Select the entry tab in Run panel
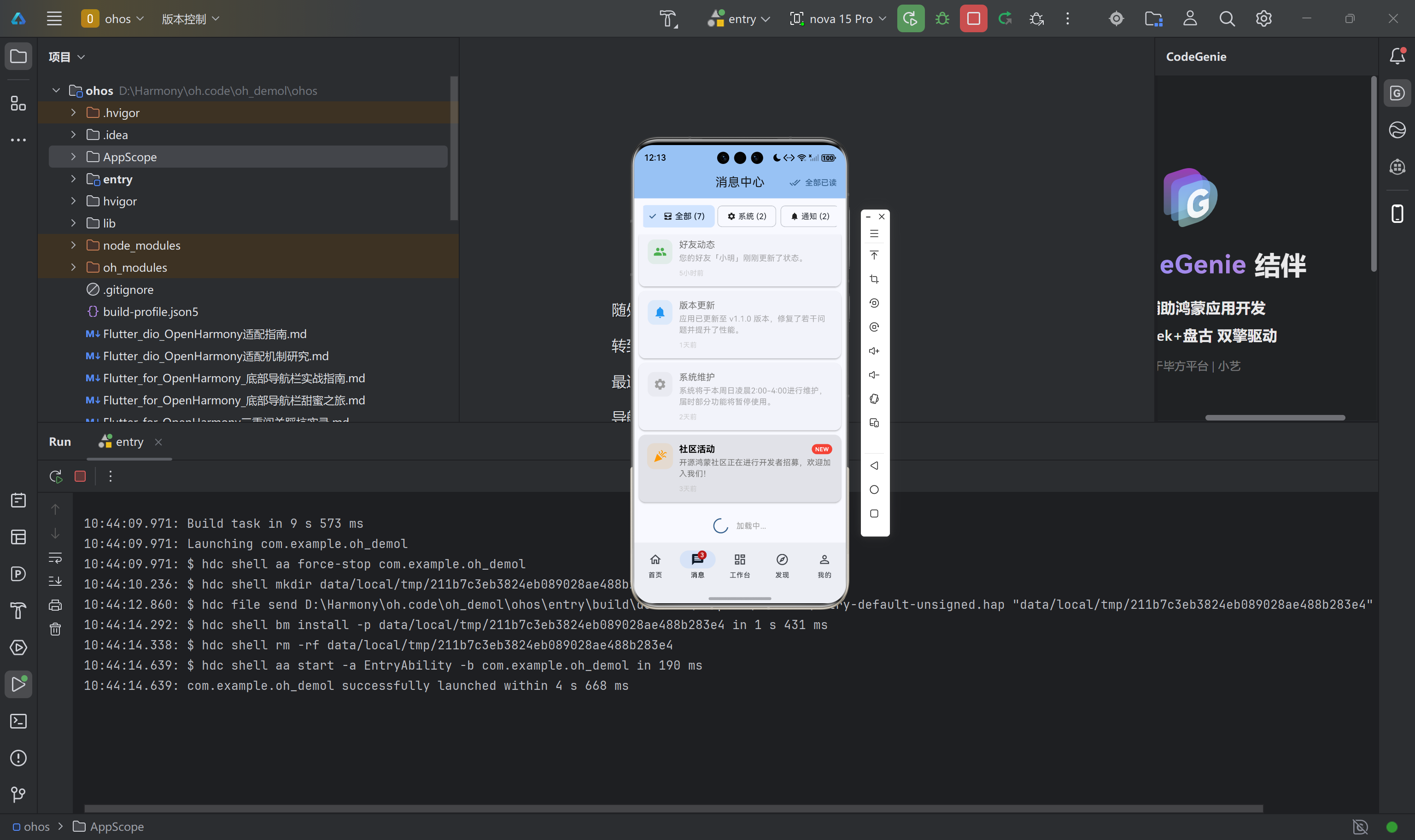Screen dimensions: 1415x840 tap(129, 442)
